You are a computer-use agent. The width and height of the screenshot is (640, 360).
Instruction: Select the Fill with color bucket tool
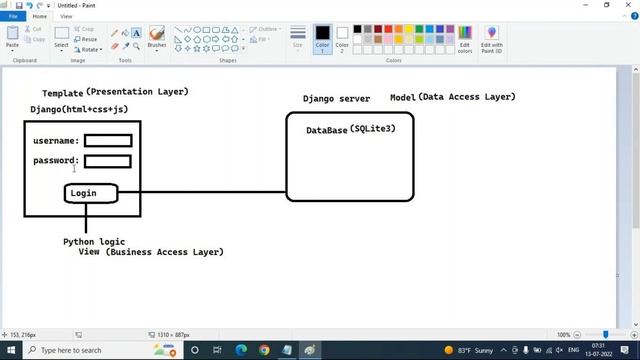(x=125, y=33)
